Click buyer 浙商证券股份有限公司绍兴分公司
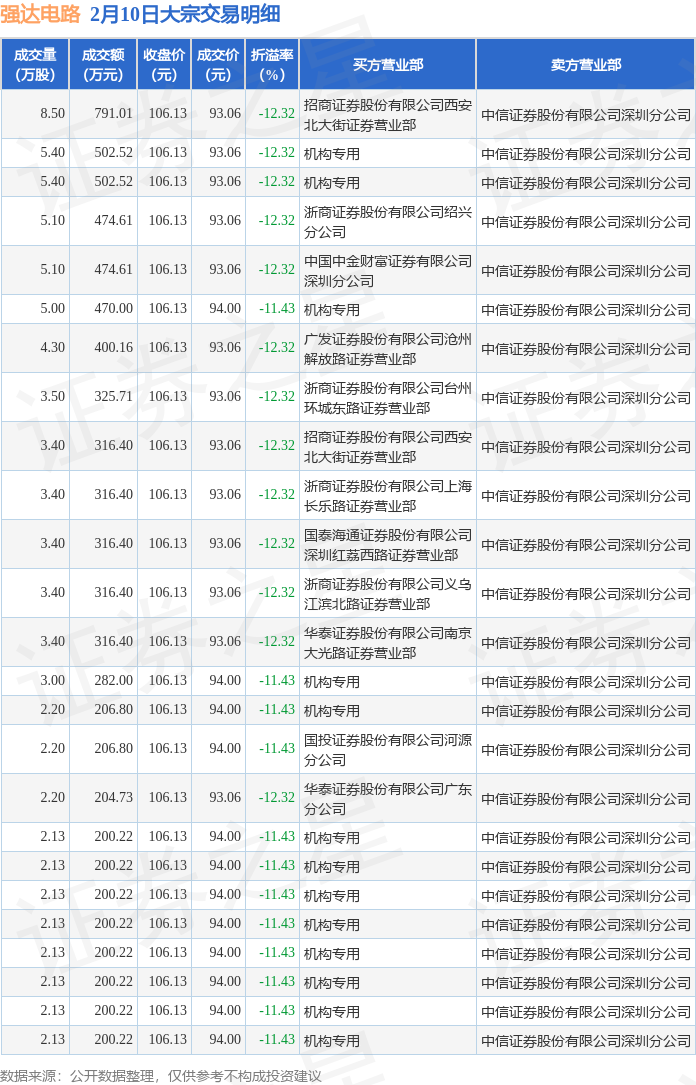Screen dimensions: 696x1085 (387, 221)
